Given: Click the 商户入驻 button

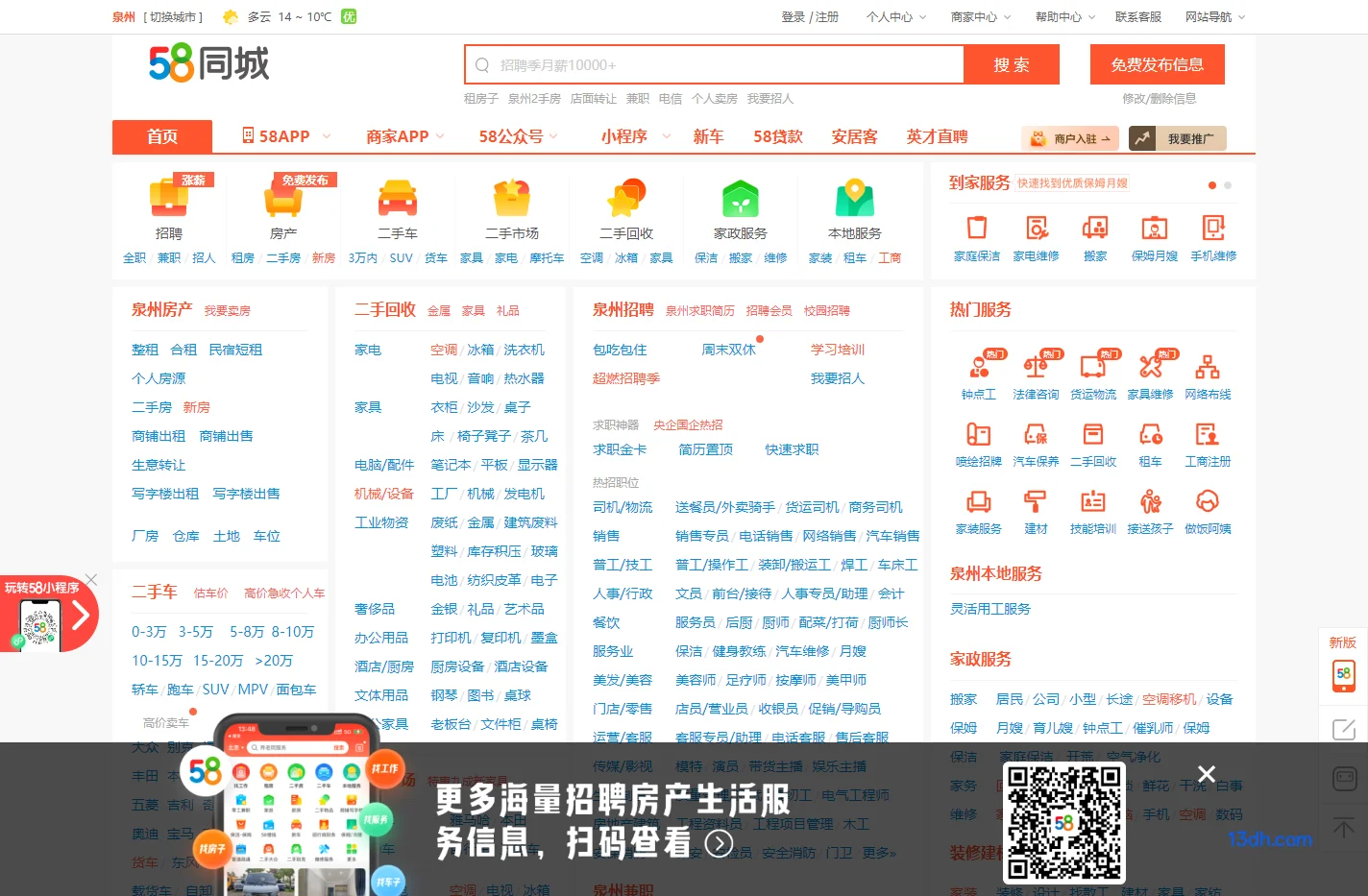Looking at the screenshot, I should click(x=1071, y=138).
